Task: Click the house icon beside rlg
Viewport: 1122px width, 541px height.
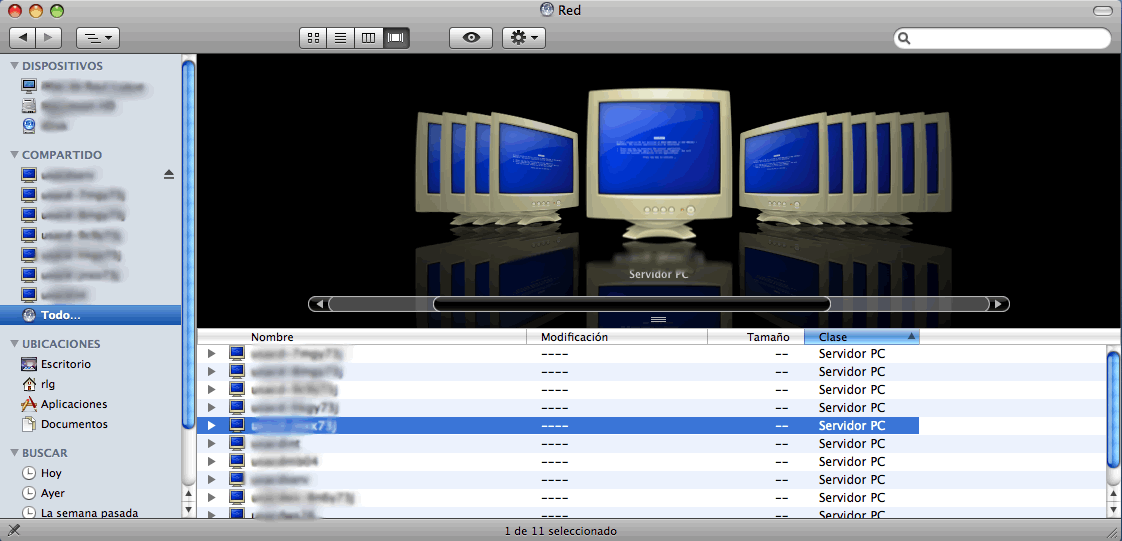Action: click(x=29, y=384)
